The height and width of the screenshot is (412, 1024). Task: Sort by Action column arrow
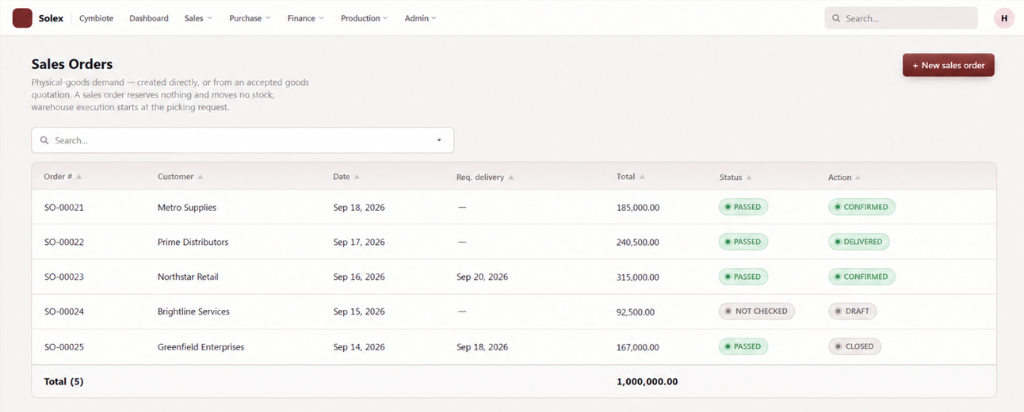[857, 178]
